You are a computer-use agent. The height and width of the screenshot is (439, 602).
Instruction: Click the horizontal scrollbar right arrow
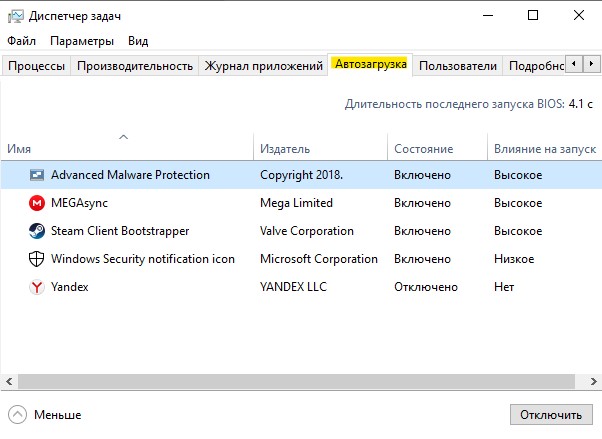click(593, 382)
